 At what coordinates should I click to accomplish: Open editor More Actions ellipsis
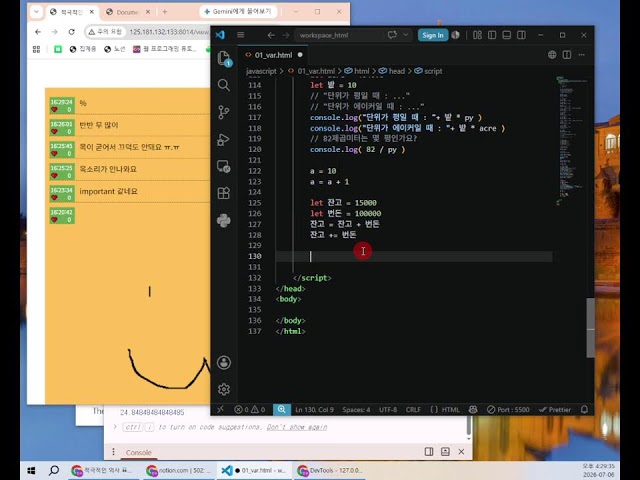582,55
